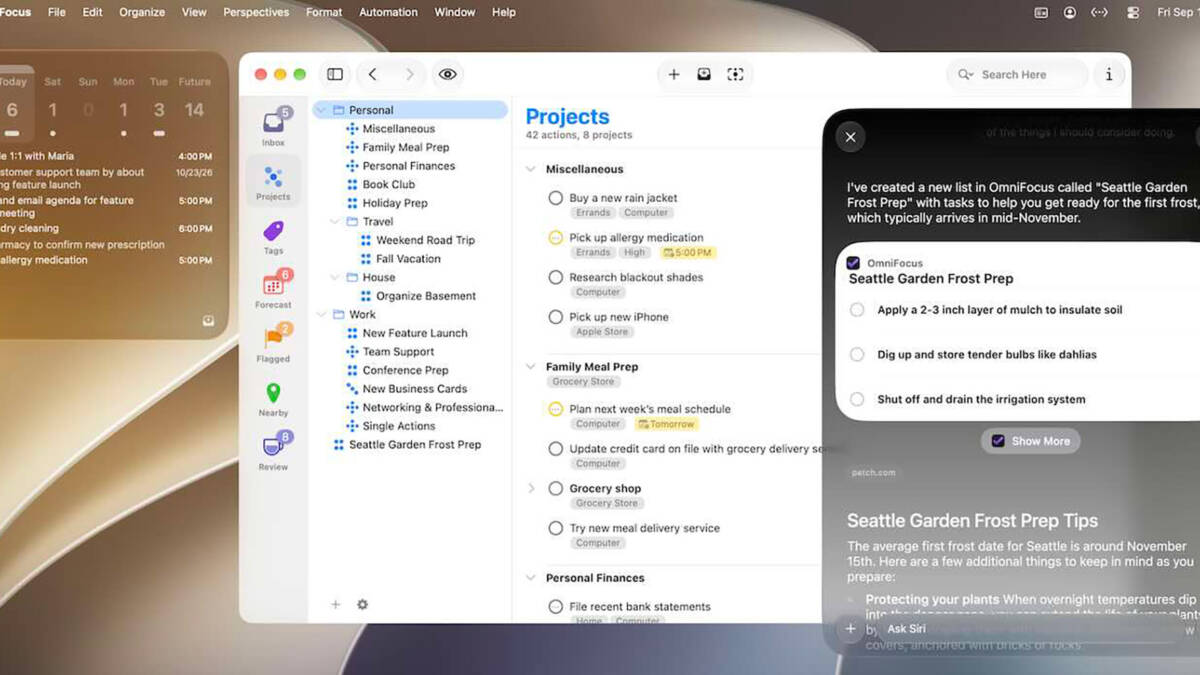Screen dimensions: 1200x675
Task: Open the View menu
Action: [x=194, y=12]
